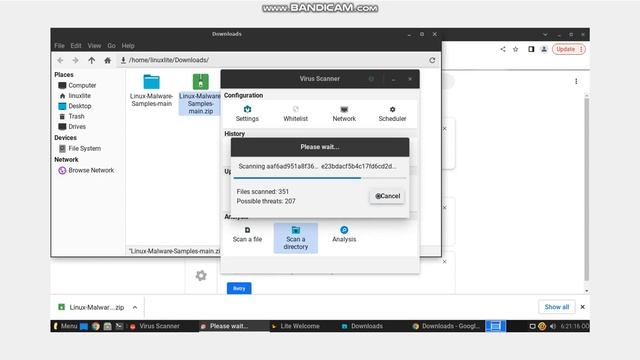Click the Possible threats: 207 text
640x360 pixels.
click(x=266, y=201)
